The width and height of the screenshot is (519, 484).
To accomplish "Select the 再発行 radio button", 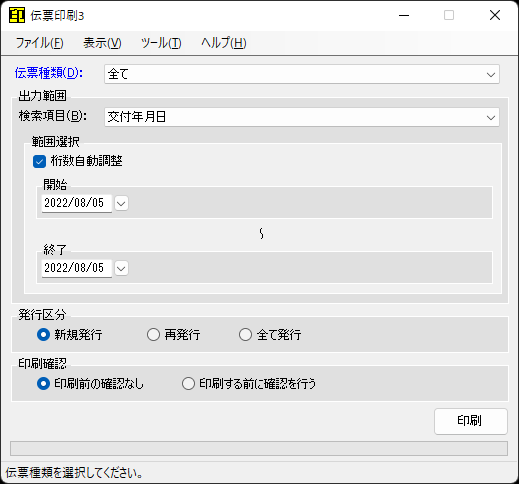I will [x=153, y=335].
